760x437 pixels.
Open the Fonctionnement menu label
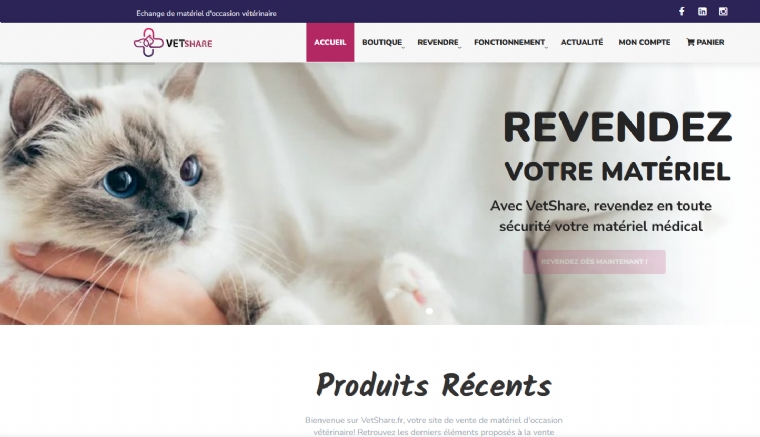509,42
